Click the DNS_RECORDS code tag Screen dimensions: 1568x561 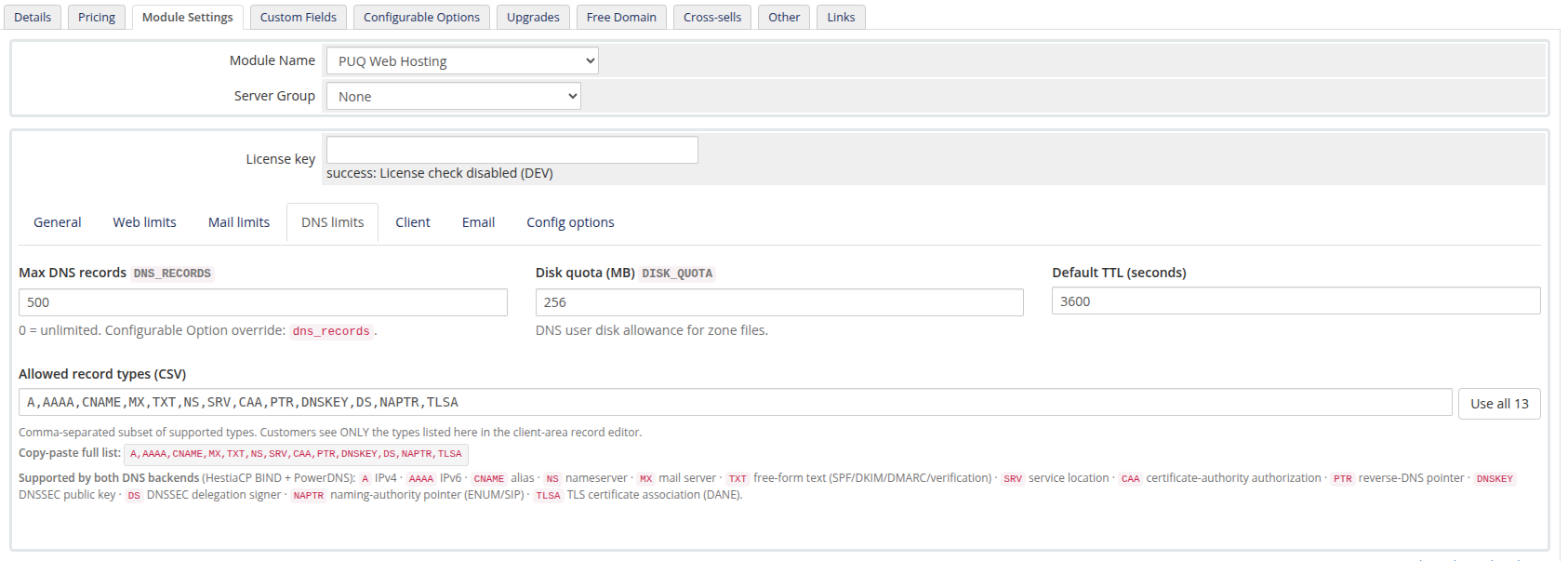pyautogui.click(x=172, y=274)
